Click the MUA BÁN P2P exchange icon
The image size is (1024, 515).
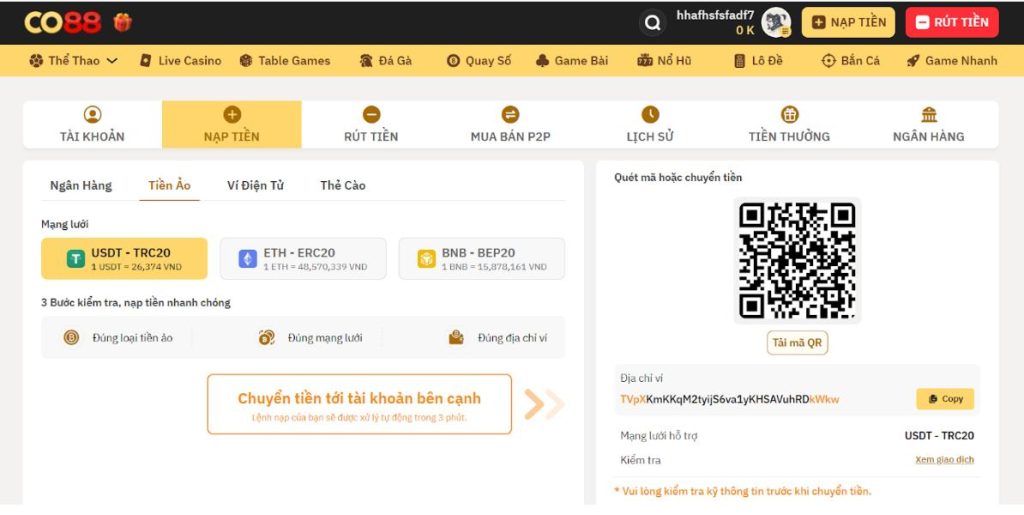(x=511, y=115)
